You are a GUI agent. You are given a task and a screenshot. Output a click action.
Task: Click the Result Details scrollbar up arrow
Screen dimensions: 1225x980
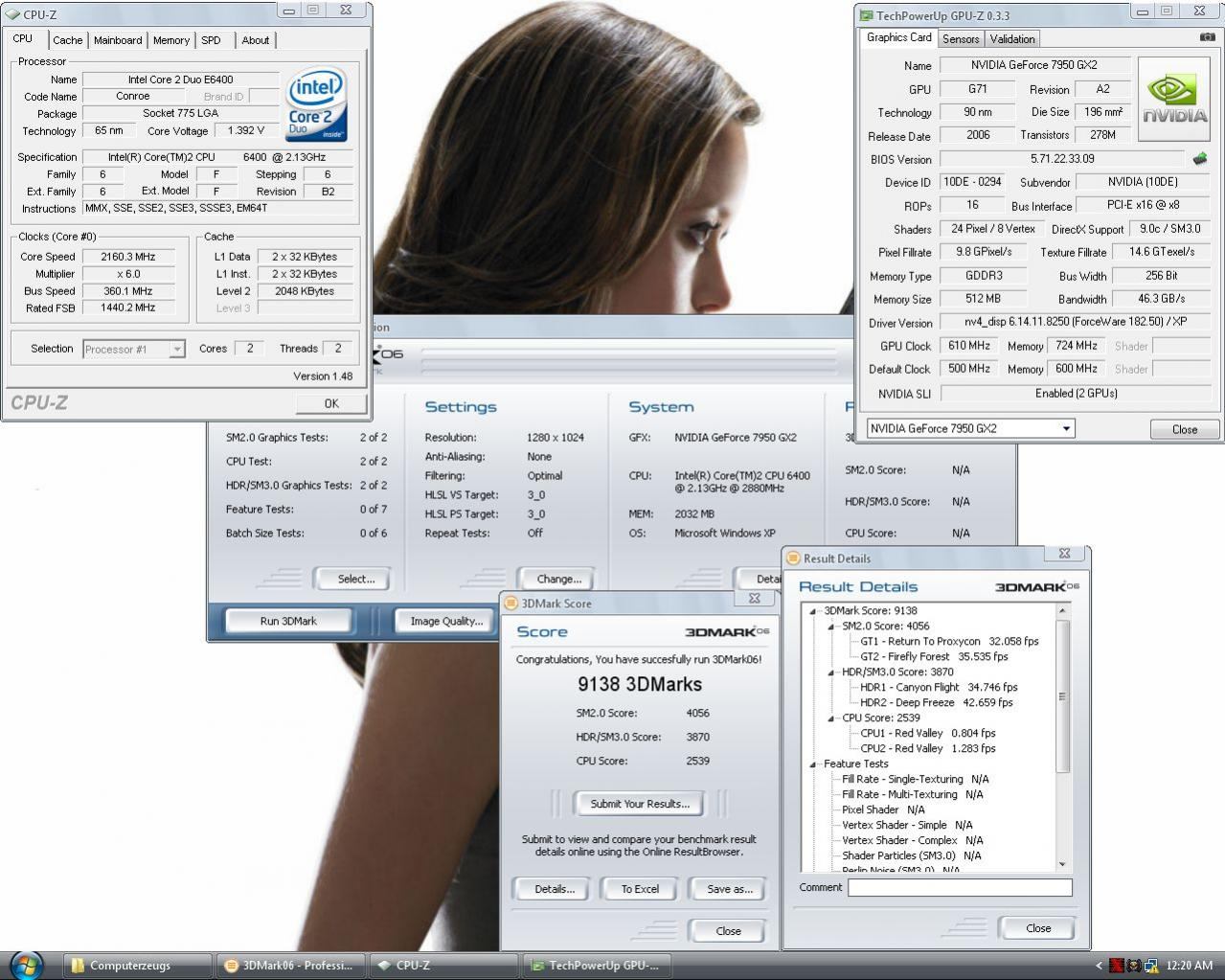pos(1062,610)
